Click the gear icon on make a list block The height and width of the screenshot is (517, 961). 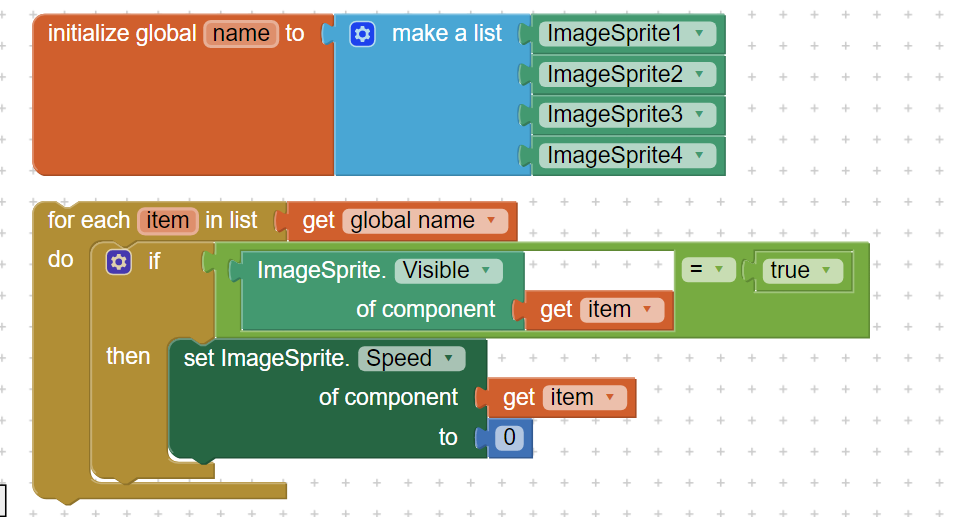(362, 34)
